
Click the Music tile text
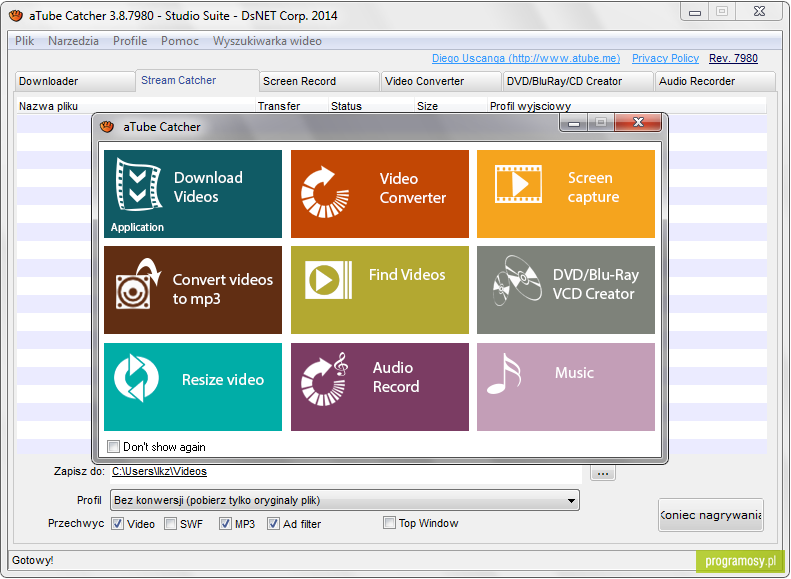click(574, 373)
